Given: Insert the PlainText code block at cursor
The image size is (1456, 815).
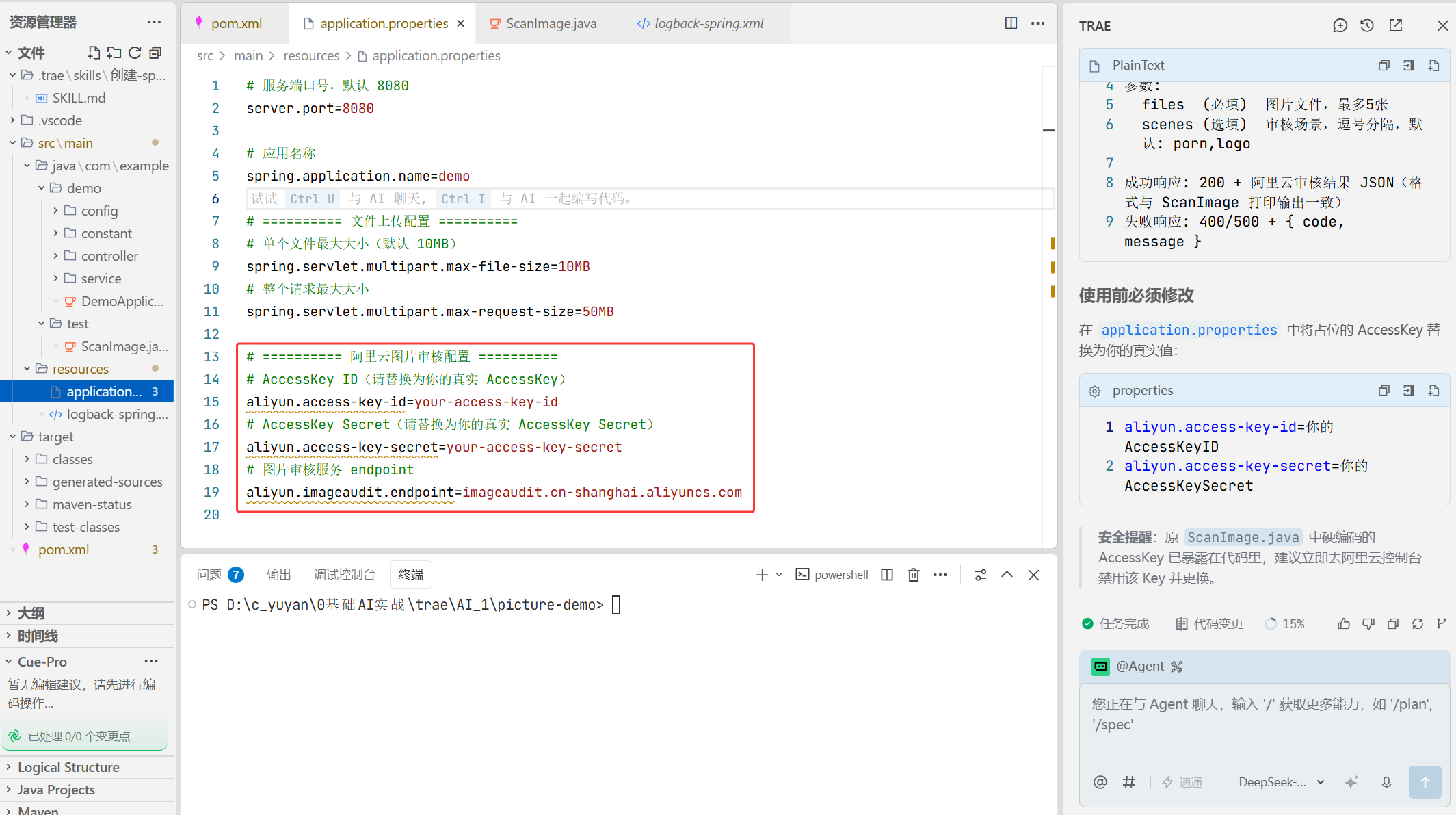Looking at the screenshot, I should point(1409,66).
